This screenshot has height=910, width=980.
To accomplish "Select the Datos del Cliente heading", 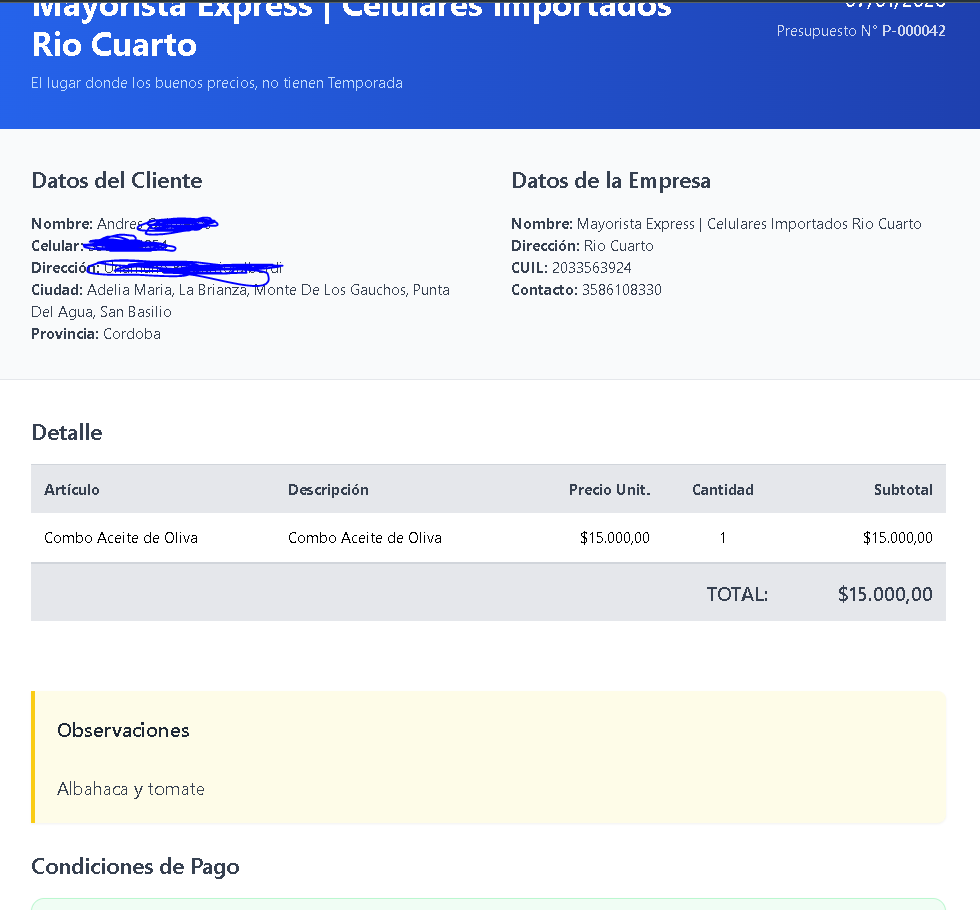I will (117, 181).
